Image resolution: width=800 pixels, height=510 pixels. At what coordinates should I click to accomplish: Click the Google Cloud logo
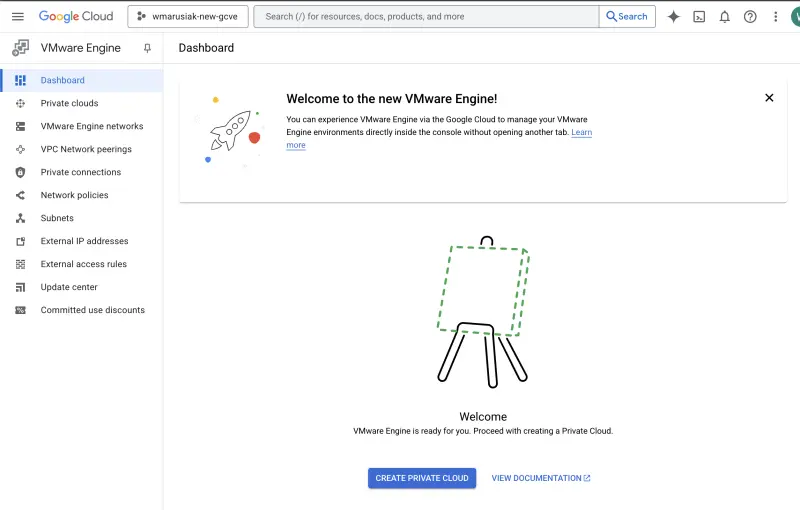(x=76, y=16)
